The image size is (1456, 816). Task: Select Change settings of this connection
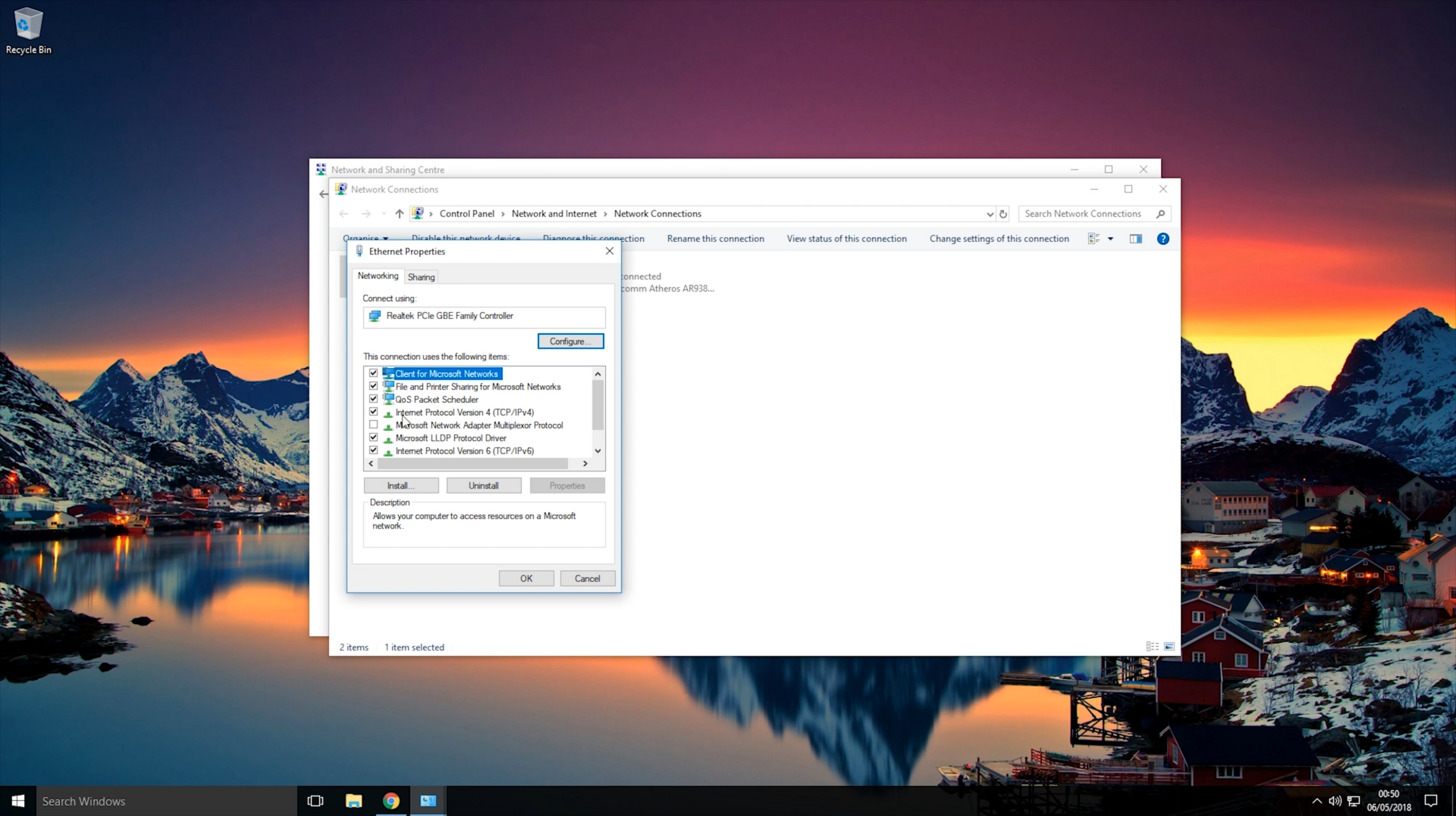click(999, 239)
